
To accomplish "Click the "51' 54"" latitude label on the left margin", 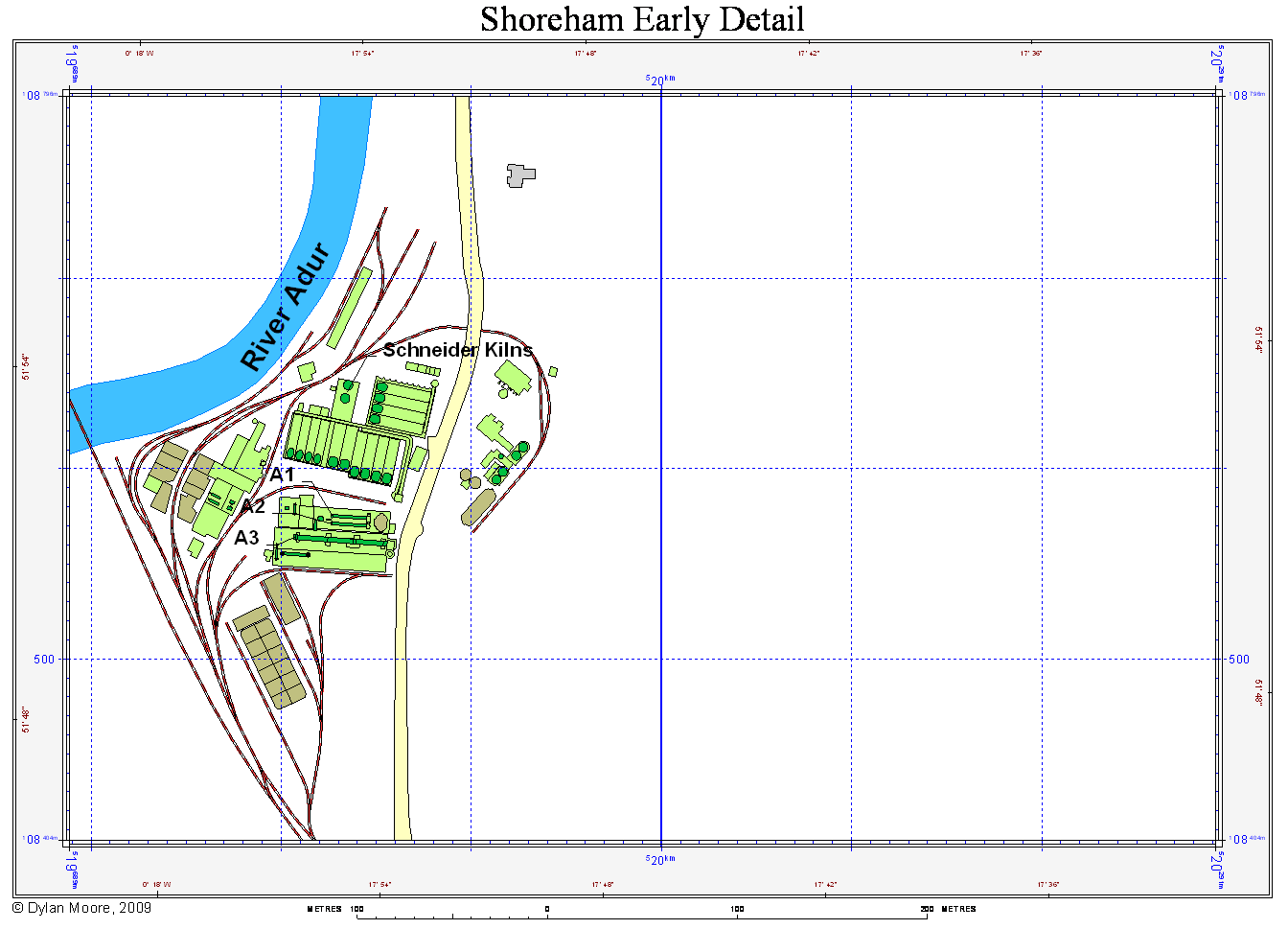I will (x=27, y=367).
